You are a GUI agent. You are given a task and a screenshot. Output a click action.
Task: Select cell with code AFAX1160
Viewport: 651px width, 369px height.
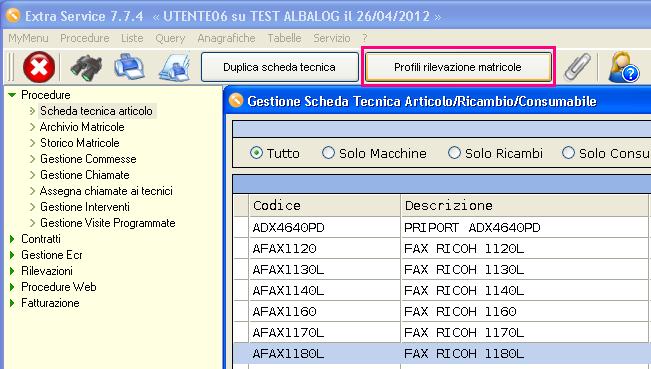pos(325,311)
